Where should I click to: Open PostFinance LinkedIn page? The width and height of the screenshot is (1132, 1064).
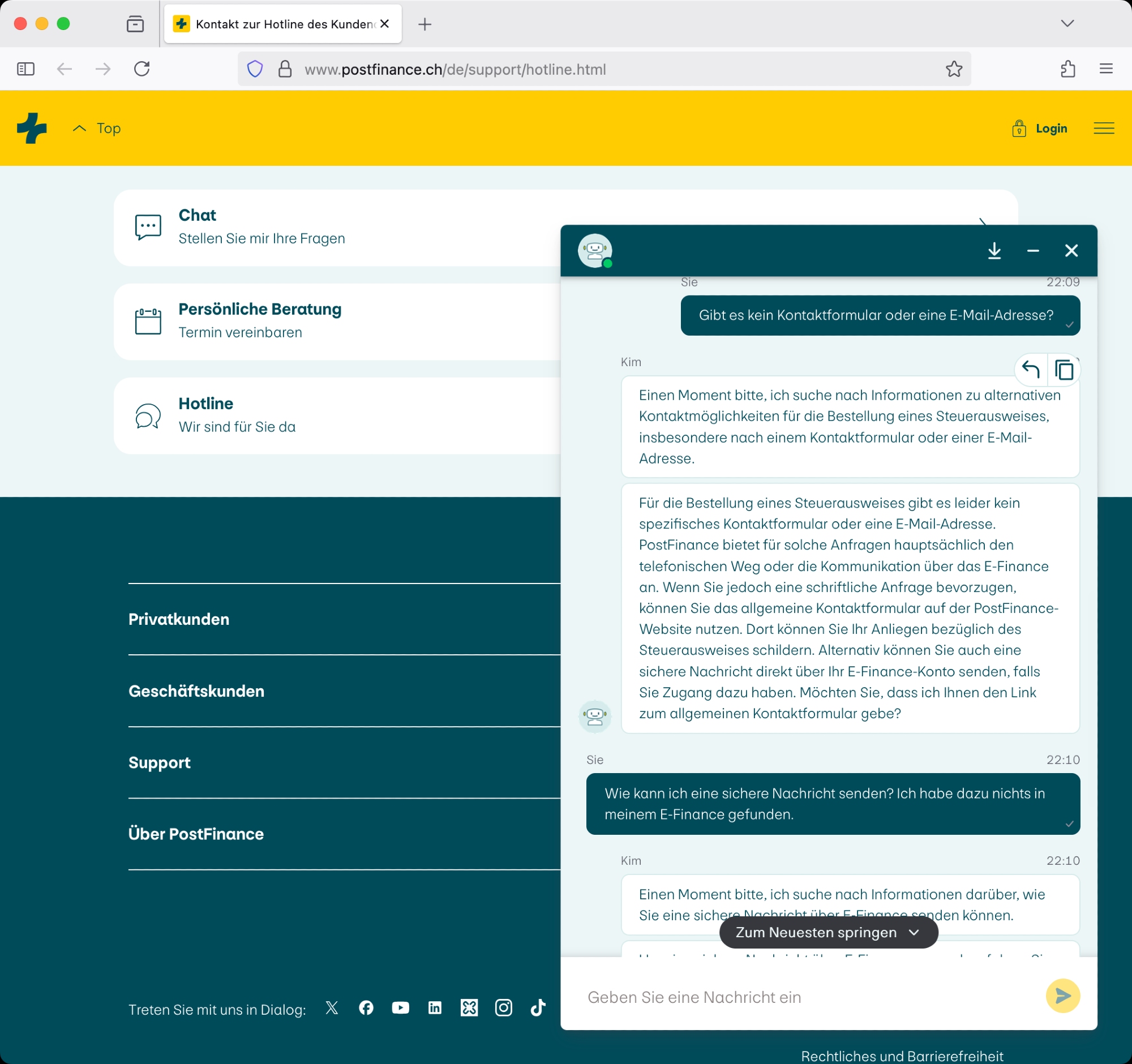point(435,1008)
